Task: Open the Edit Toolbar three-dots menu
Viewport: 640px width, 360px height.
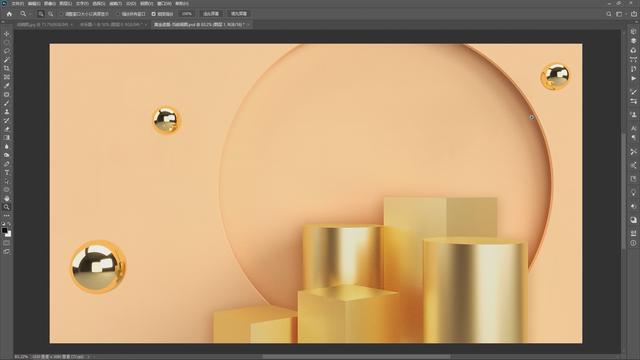Action: (7, 216)
